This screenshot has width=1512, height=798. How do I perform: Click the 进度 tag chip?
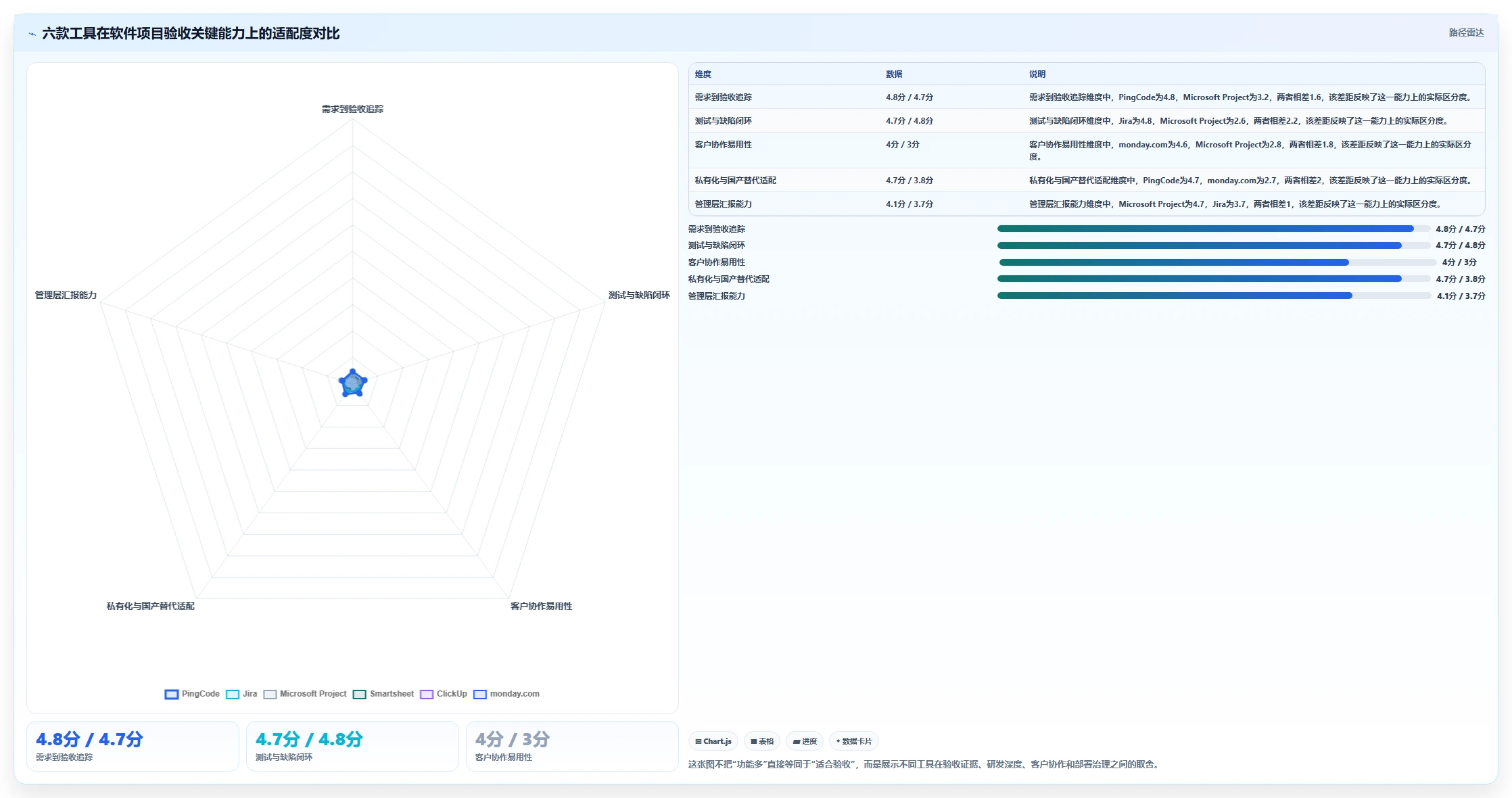point(805,741)
